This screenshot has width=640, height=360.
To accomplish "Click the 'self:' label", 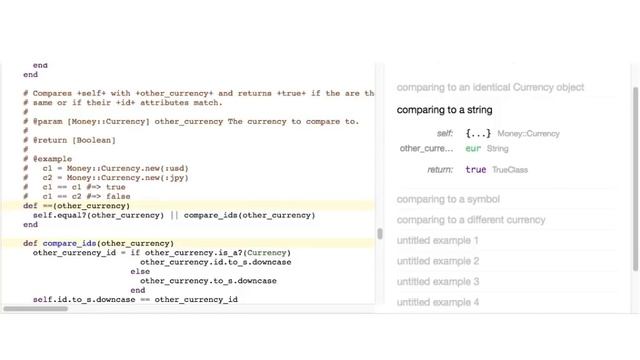I will pos(445,133).
